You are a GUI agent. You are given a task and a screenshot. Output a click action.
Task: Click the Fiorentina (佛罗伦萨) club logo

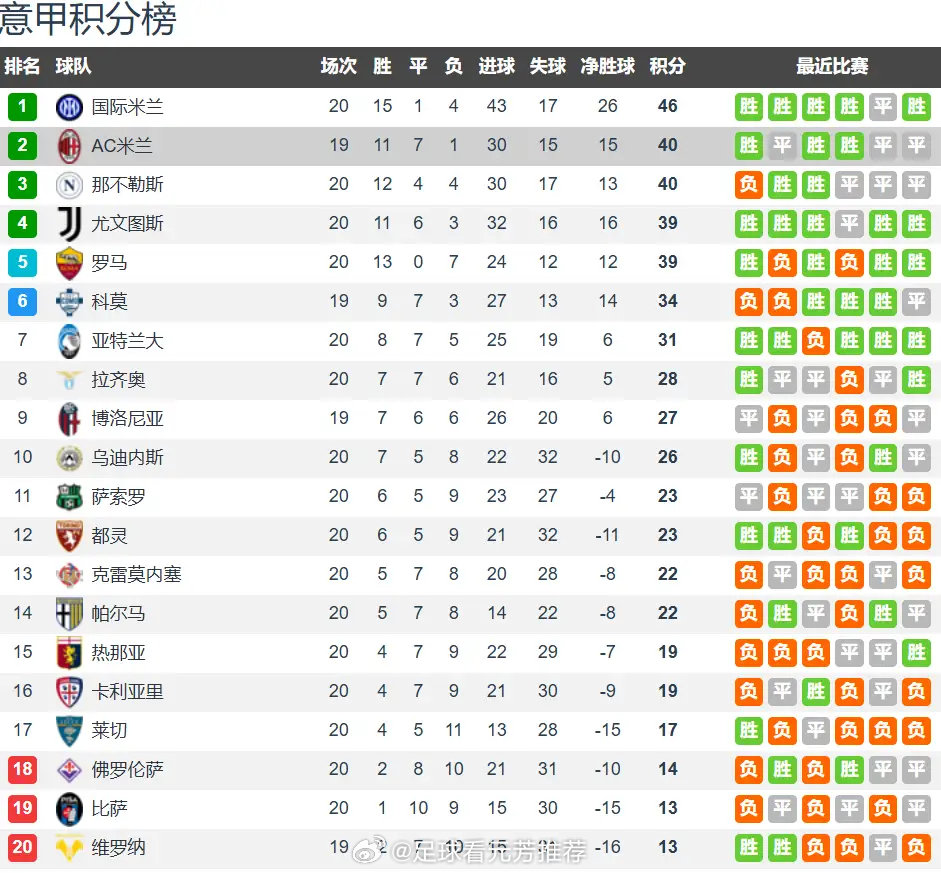69,770
